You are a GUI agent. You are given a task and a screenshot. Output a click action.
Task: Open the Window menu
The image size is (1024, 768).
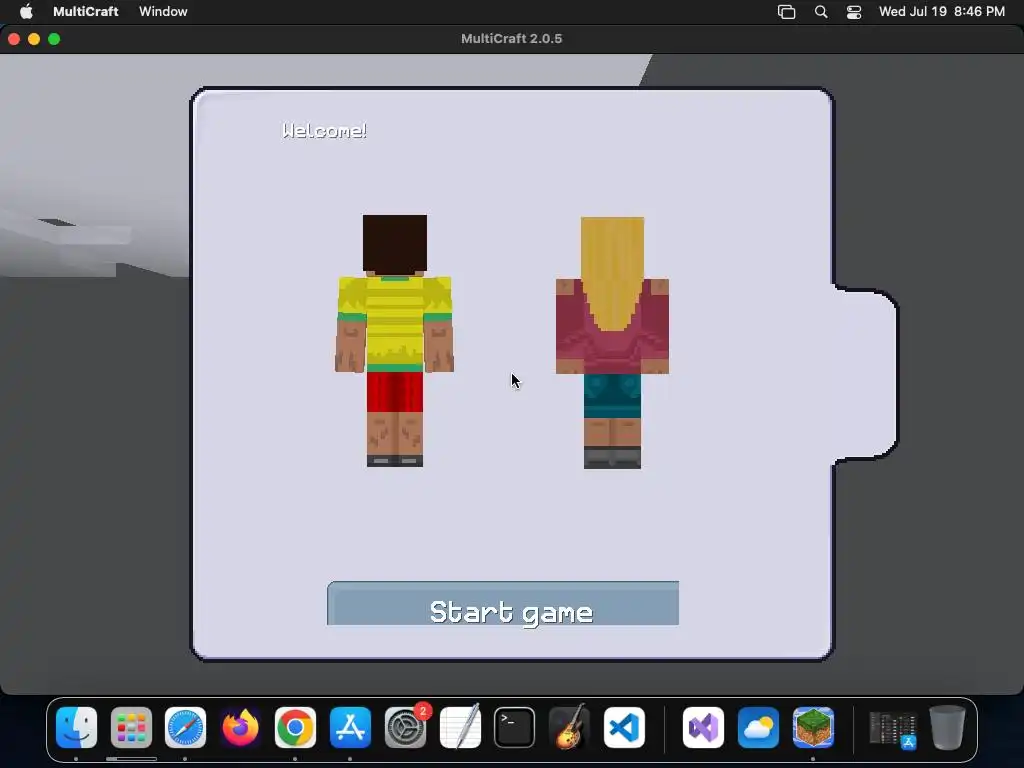coord(163,11)
